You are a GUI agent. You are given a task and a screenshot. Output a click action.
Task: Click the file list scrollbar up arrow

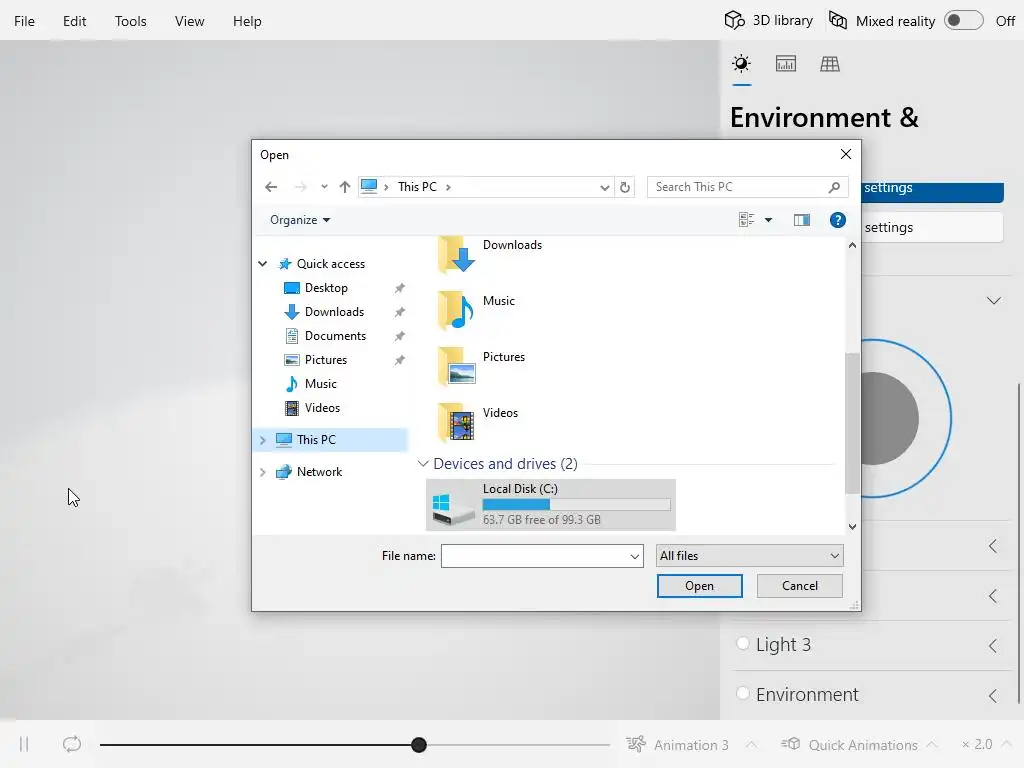(x=852, y=246)
